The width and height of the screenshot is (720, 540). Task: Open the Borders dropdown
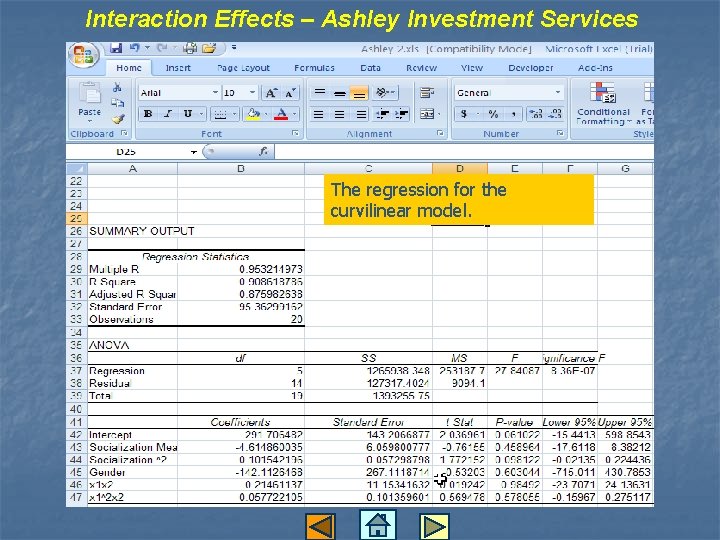pos(234,114)
